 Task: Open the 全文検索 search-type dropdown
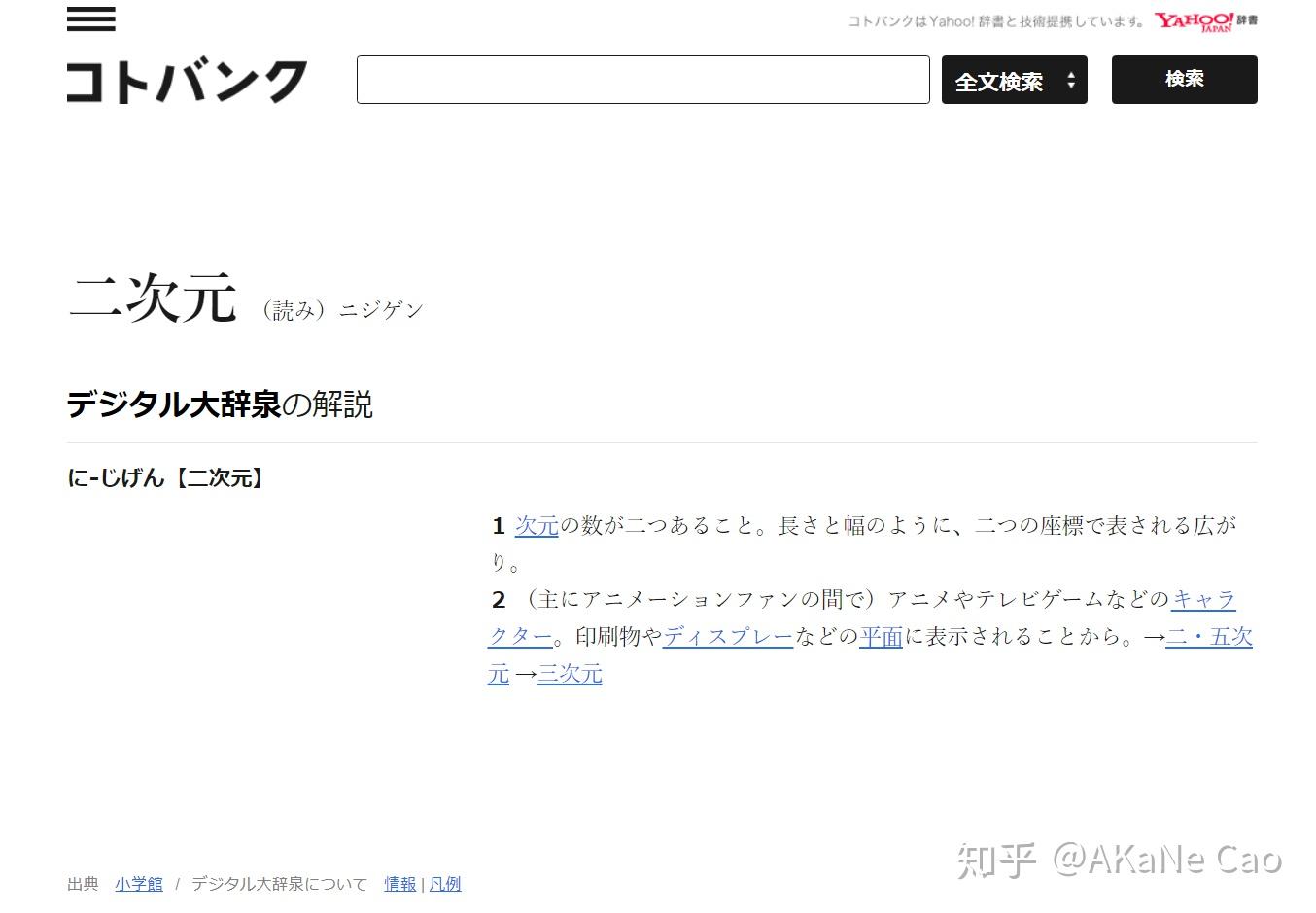1015,80
